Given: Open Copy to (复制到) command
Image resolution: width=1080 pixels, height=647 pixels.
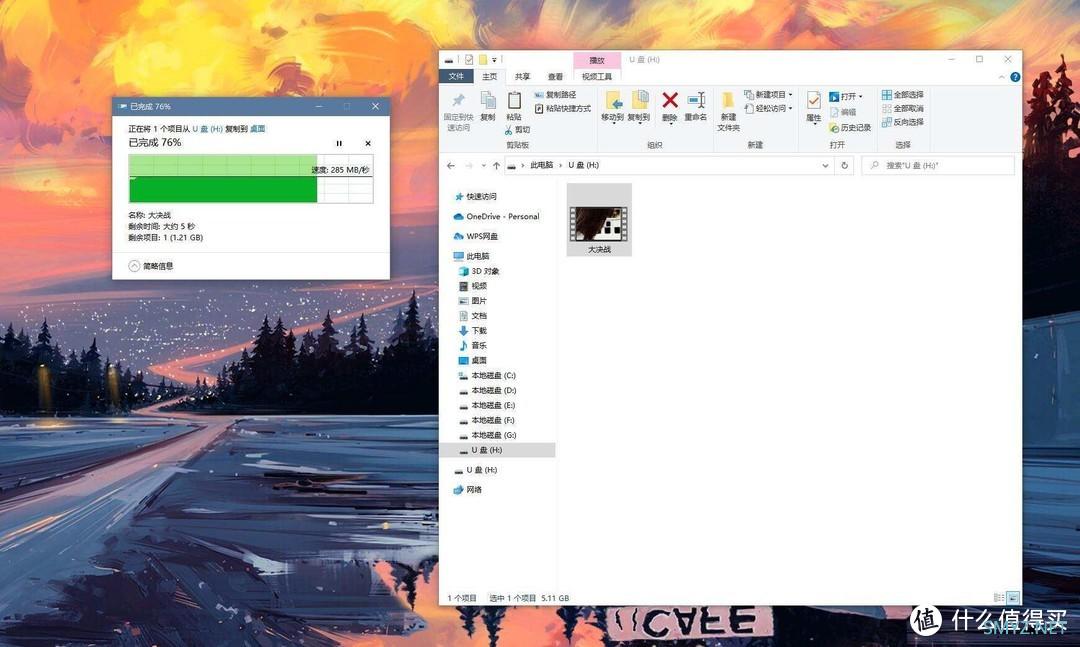Looking at the screenshot, I should (x=638, y=106).
